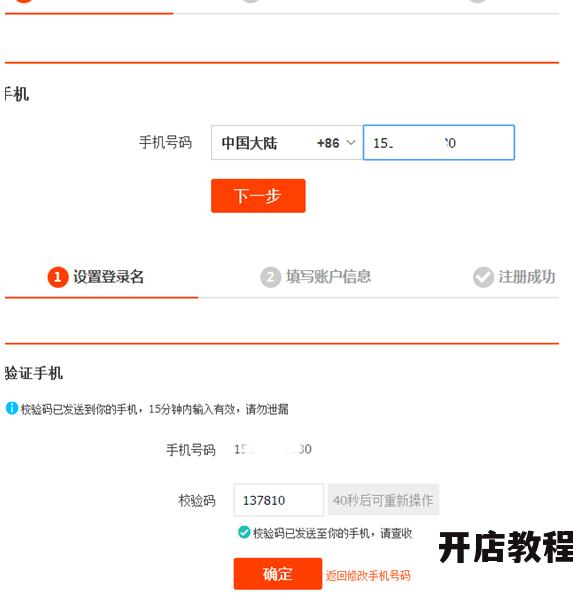
Task: Click the grey step 2 circle icon
Action: pos(270,277)
